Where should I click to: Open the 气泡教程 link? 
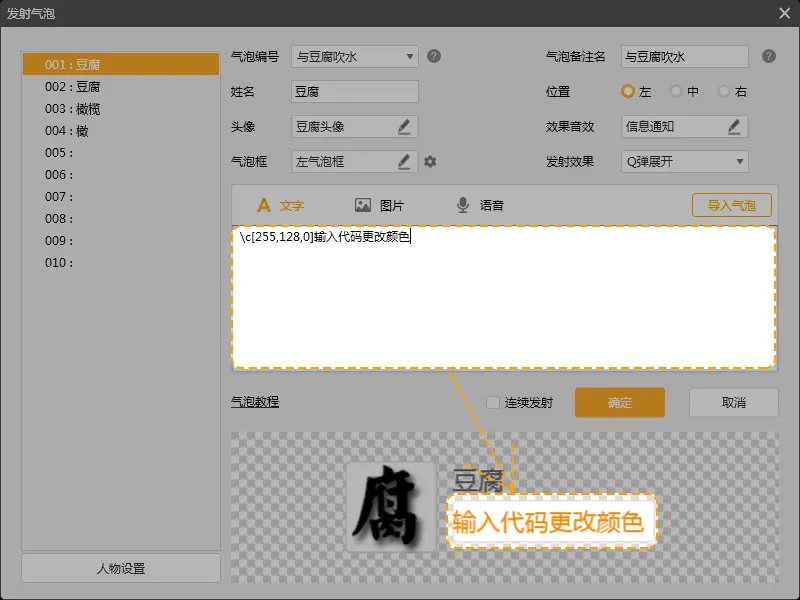tap(255, 402)
